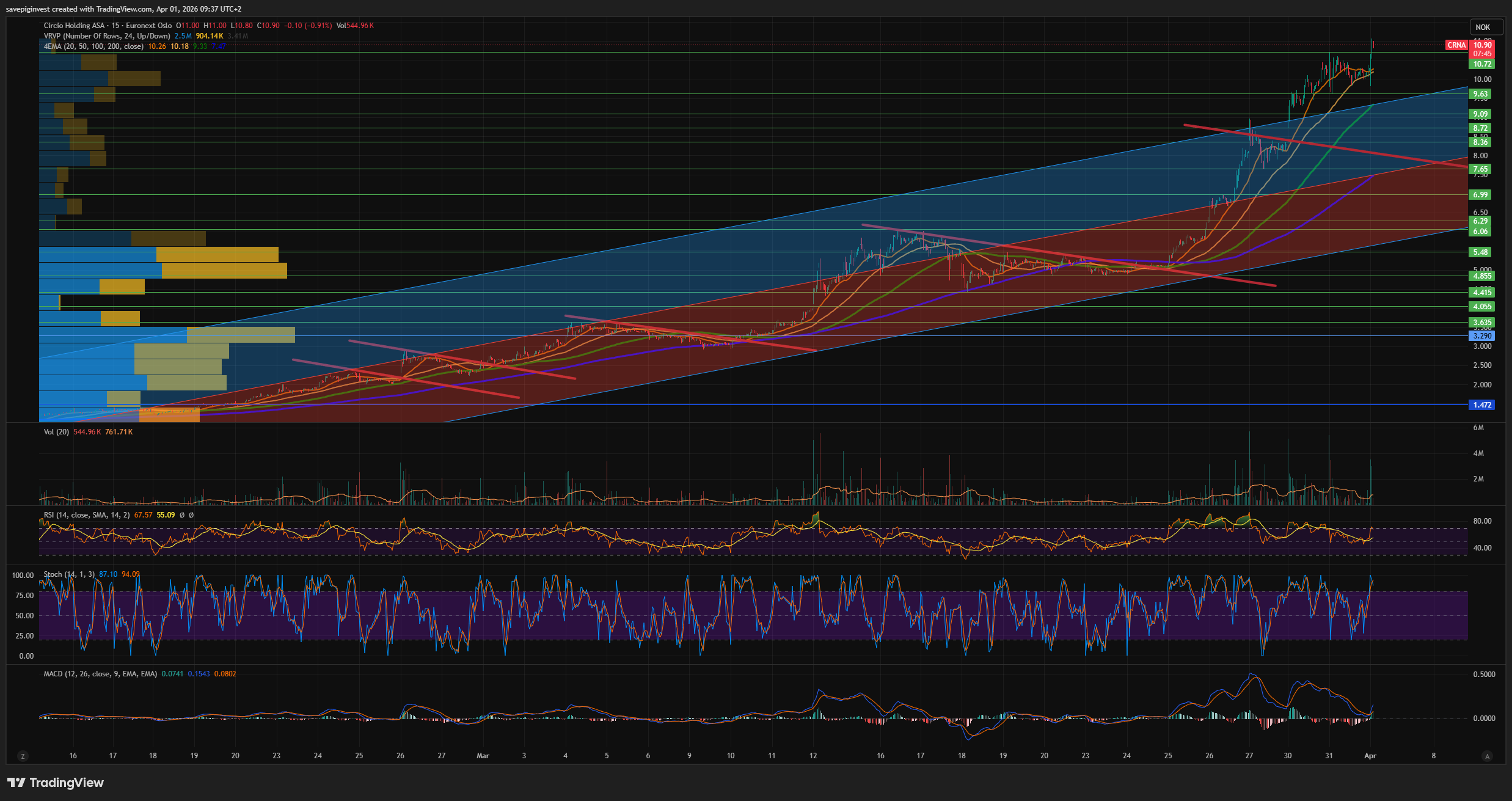The width and height of the screenshot is (1512, 801).
Task: Select the Stoch indicator legend
Action: [x=69, y=574]
